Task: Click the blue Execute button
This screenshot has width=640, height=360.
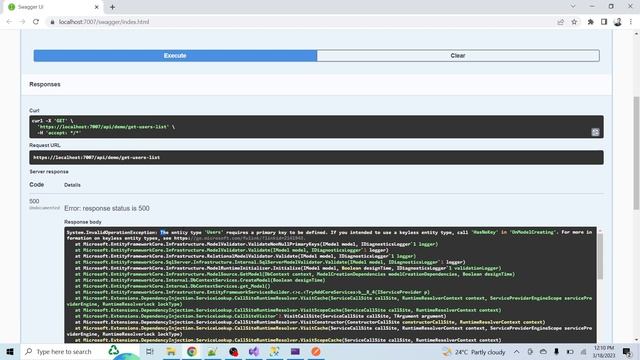Action: pyautogui.click(x=175, y=56)
